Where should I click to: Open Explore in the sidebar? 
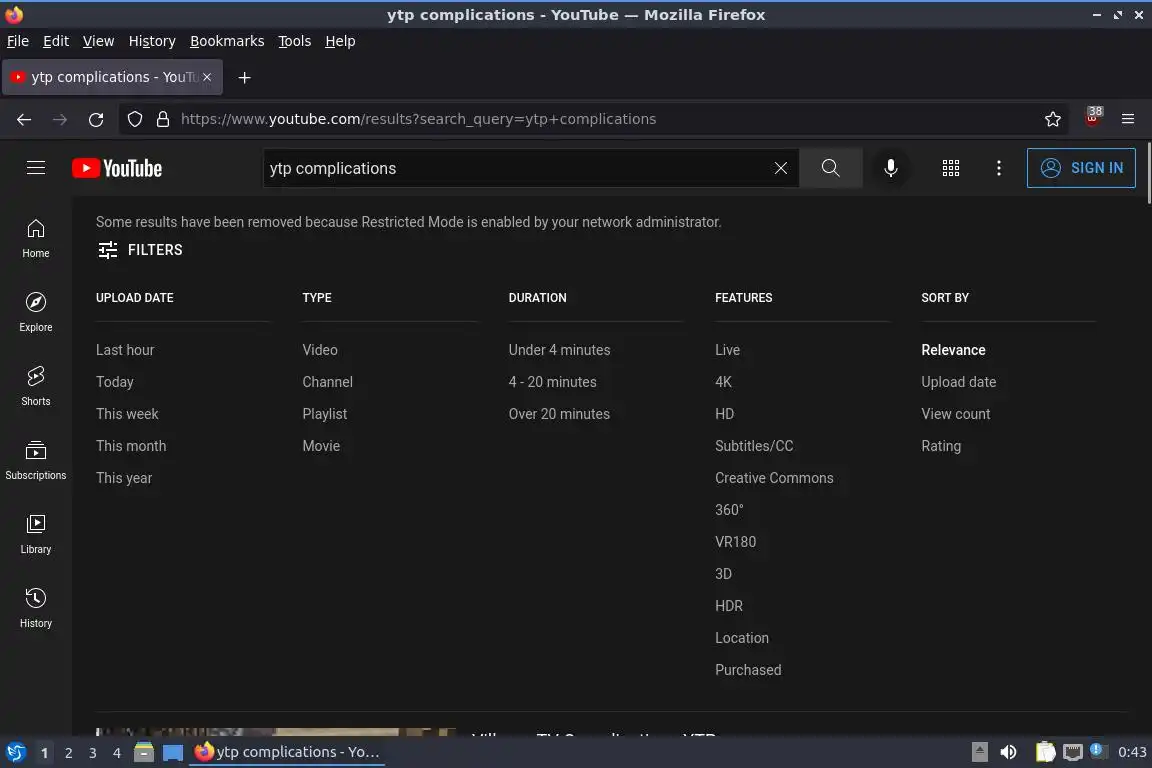point(35,313)
